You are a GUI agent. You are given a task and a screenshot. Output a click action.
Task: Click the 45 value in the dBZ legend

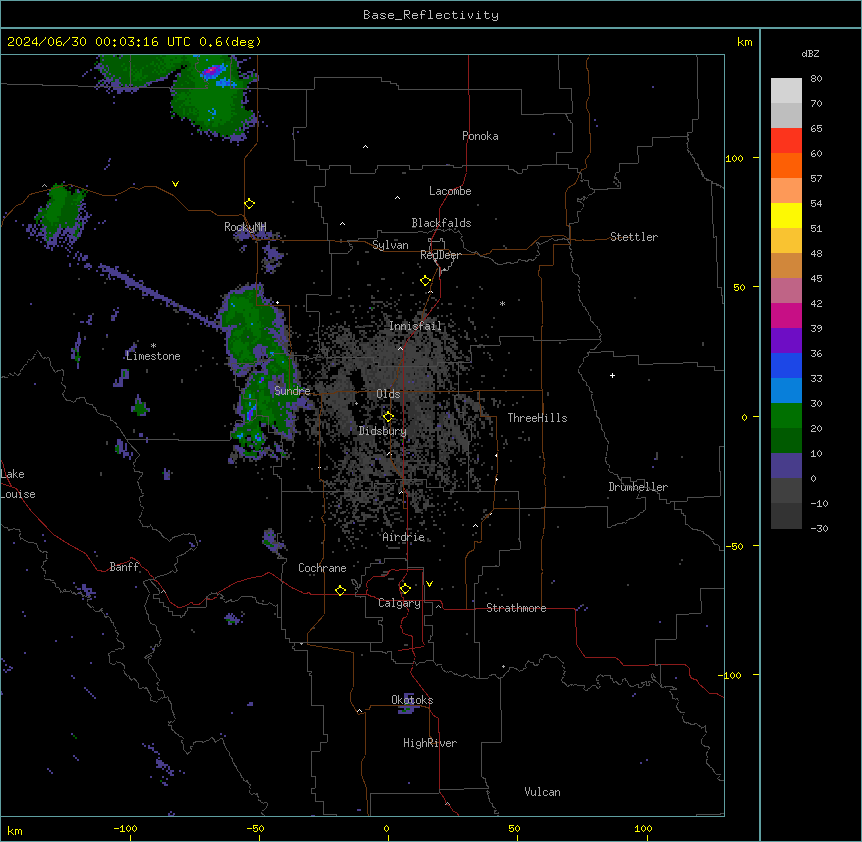click(x=816, y=279)
